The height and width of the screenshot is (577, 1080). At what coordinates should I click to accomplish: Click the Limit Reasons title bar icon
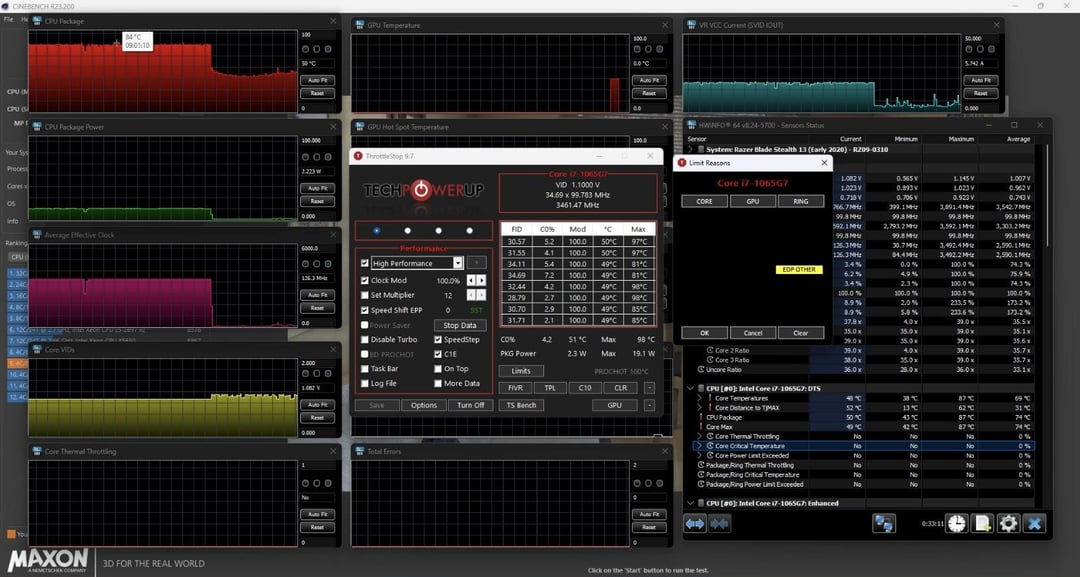(x=682, y=163)
